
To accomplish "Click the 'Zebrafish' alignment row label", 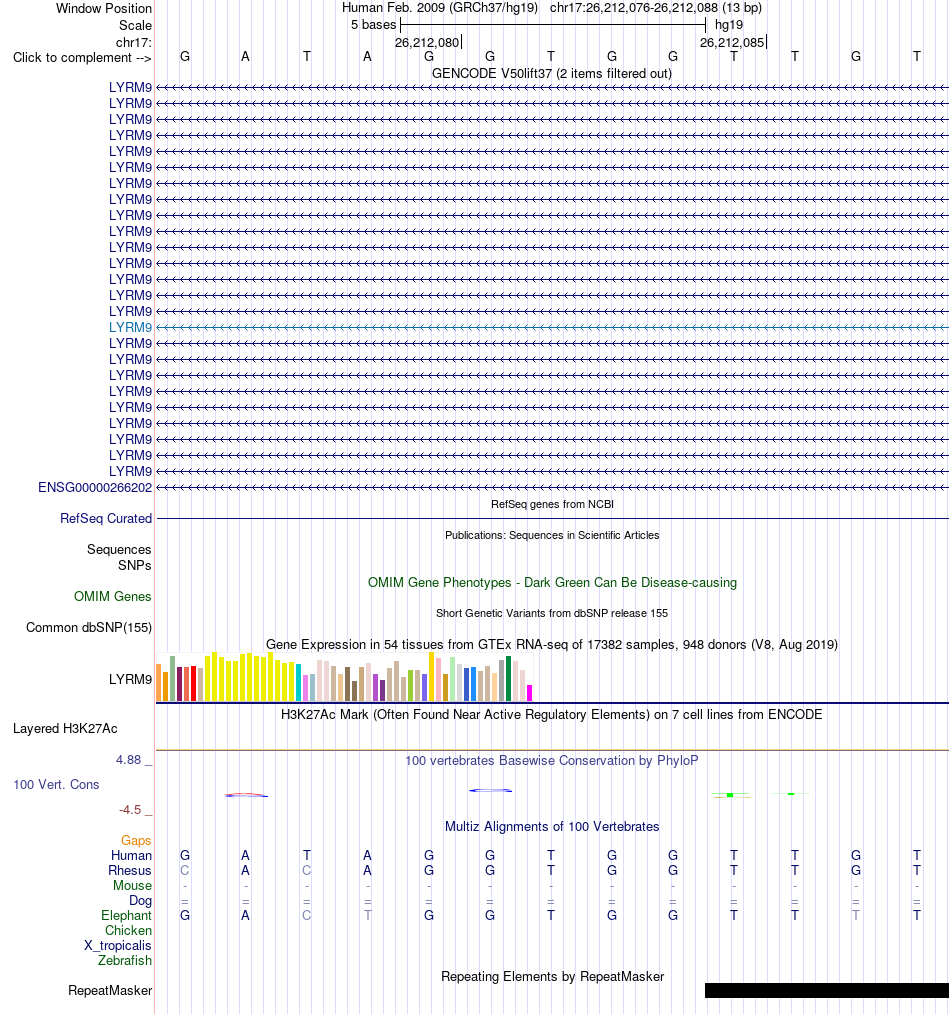I will point(125,960).
